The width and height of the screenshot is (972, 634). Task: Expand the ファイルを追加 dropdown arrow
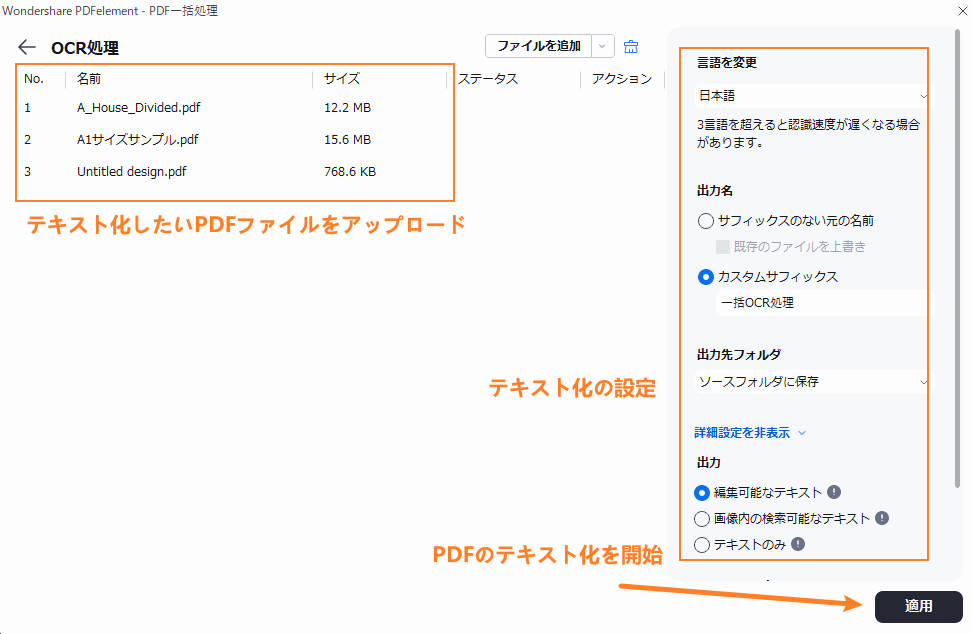pyautogui.click(x=602, y=46)
